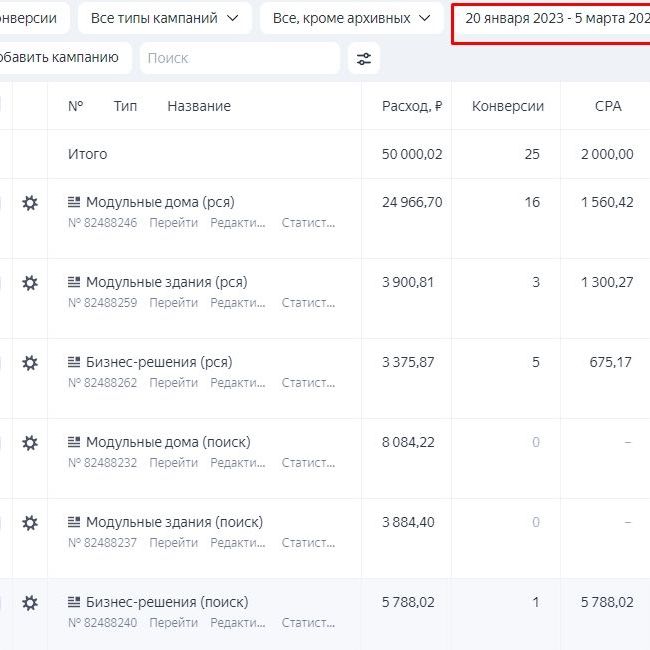Open gear menu for Бизнес-решения (рся)
Image resolution: width=650 pixels, height=650 pixels.
pos(30,363)
